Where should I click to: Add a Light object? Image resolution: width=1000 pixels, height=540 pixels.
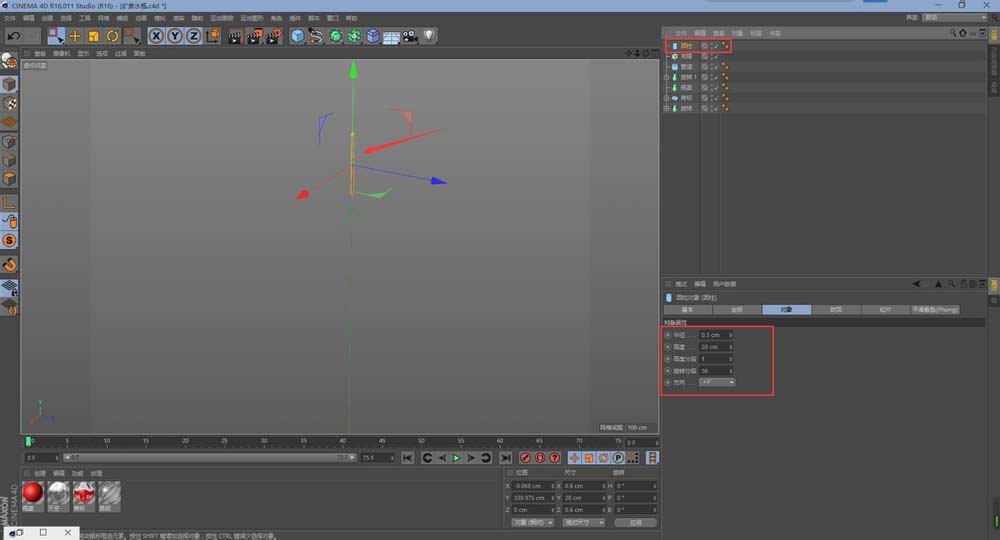(x=429, y=36)
